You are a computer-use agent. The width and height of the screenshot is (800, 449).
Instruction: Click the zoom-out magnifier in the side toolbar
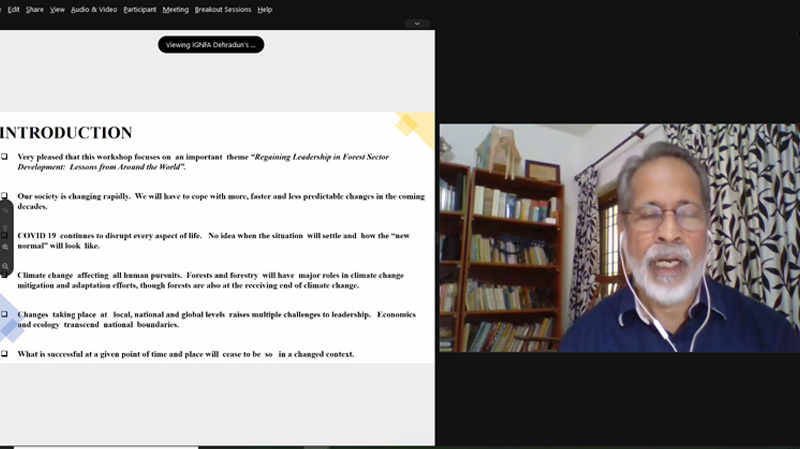(x=5, y=266)
